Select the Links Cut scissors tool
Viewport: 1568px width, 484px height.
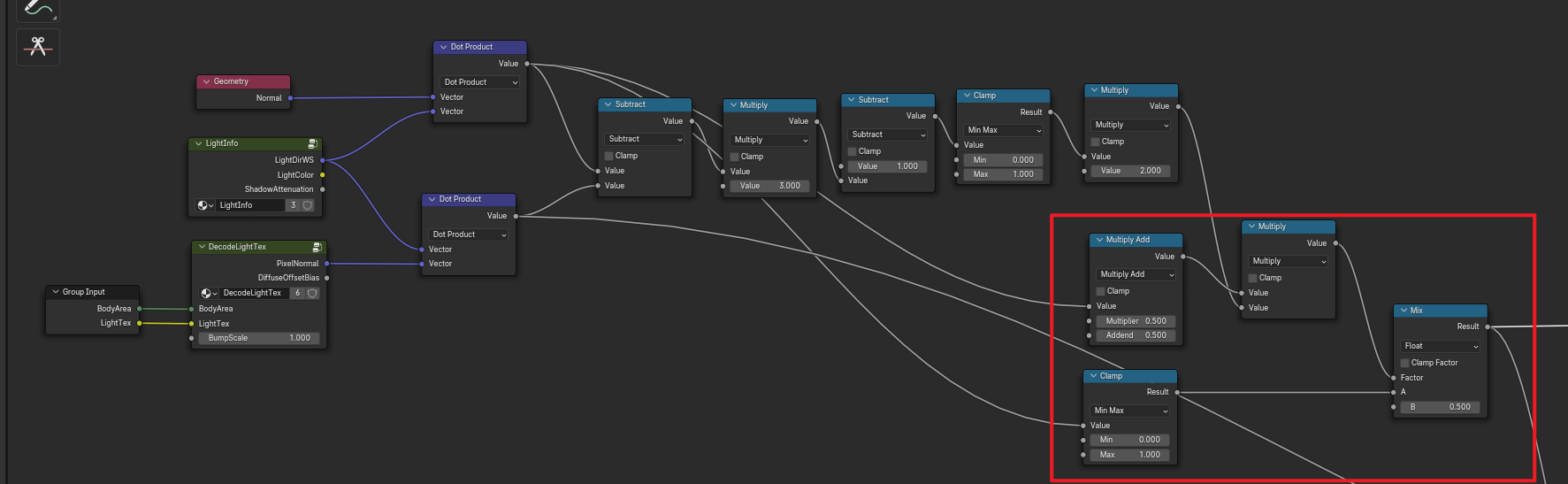coord(37,47)
